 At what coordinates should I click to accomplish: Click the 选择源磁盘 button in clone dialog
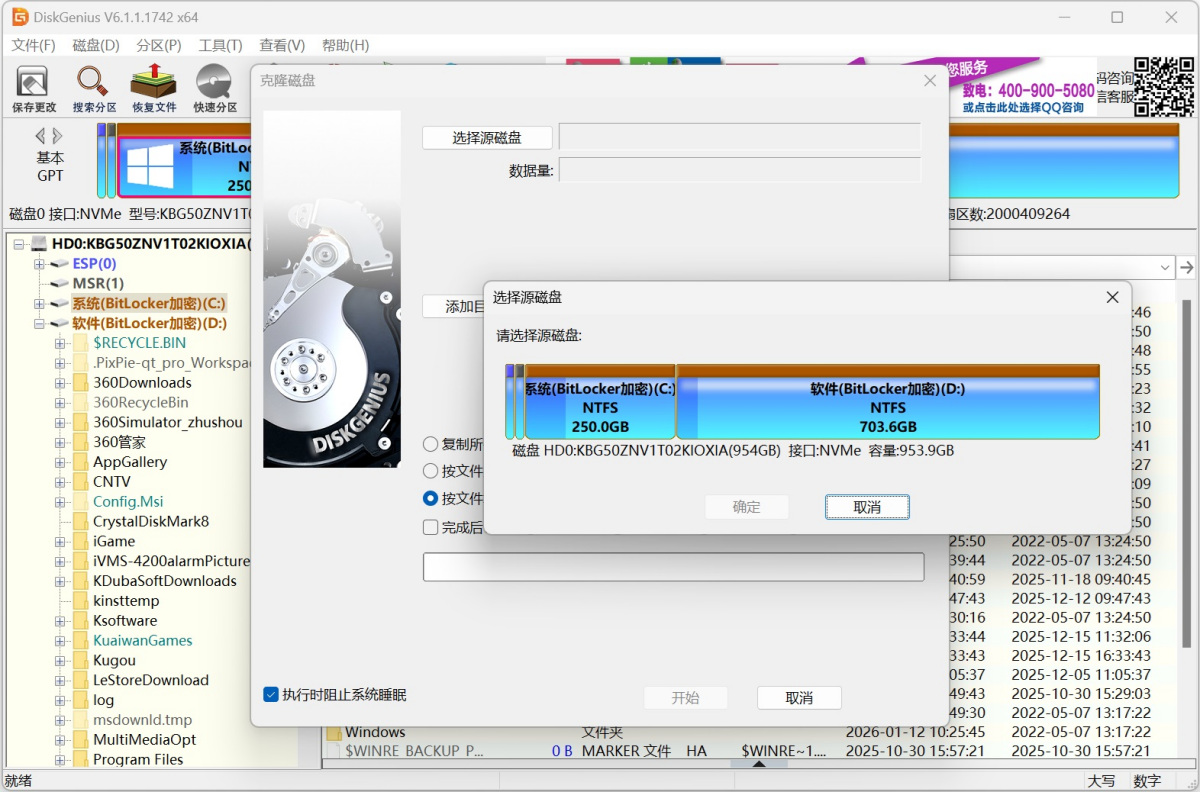point(487,138)
